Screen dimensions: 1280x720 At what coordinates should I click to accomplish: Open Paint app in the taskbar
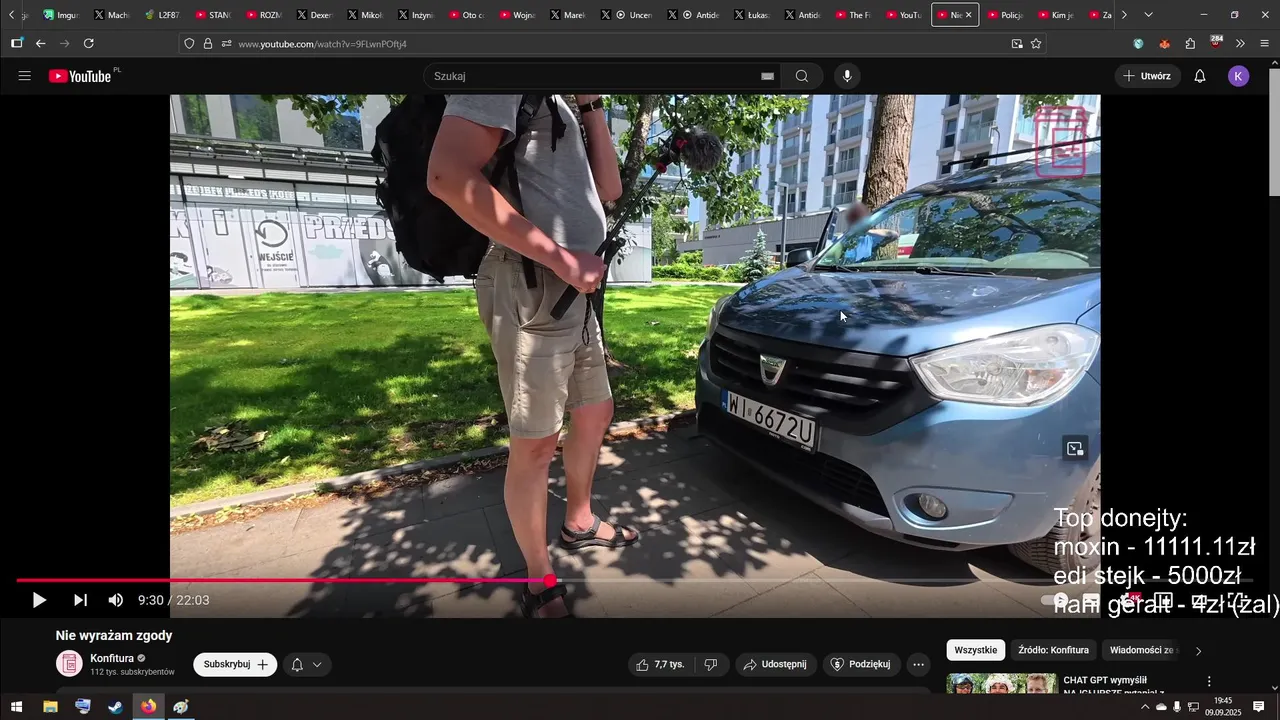coord(181,707)
